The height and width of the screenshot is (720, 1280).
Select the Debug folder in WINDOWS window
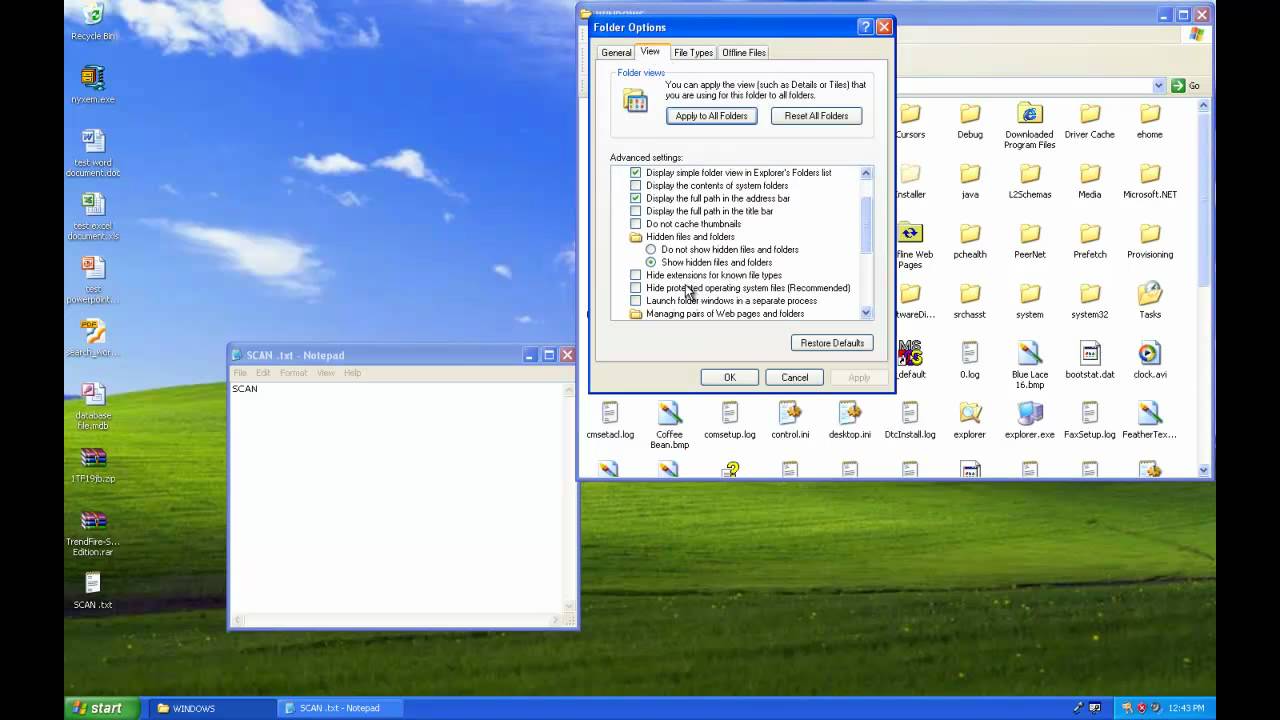[970, 121]
